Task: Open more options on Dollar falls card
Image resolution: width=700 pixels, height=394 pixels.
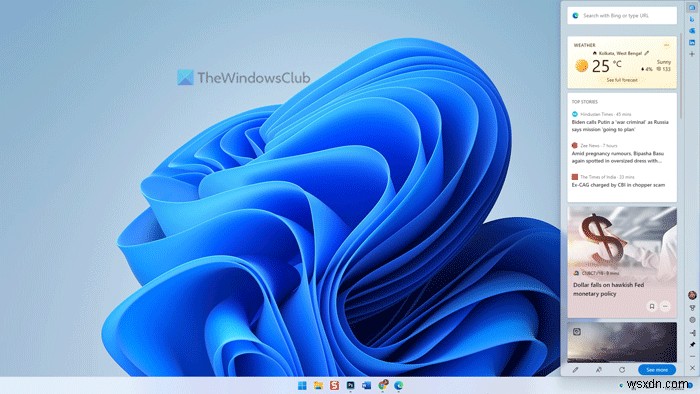Action: click(665, 306)
